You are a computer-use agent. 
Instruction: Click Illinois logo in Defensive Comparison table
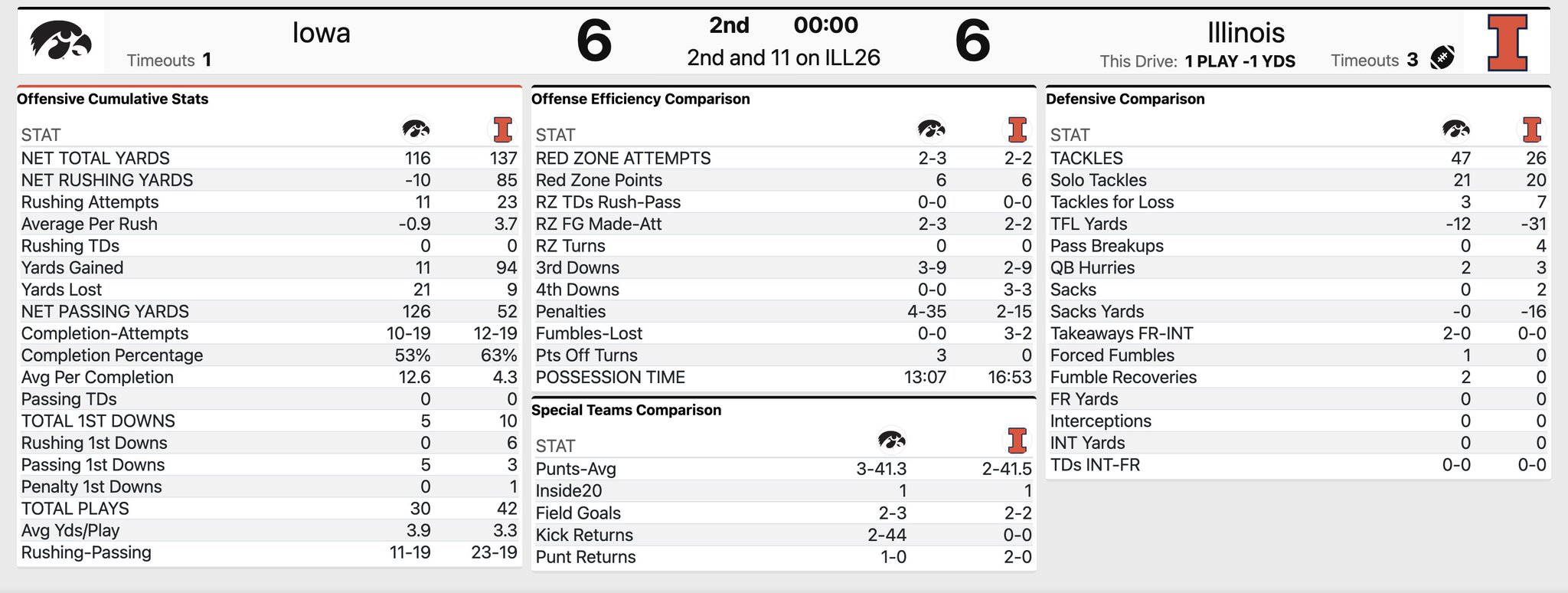click(x=1531, y=130)
